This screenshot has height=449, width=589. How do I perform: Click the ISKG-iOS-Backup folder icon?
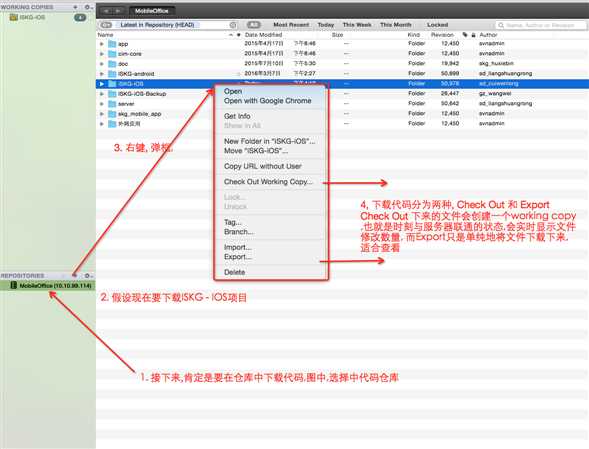pos(112,94)
